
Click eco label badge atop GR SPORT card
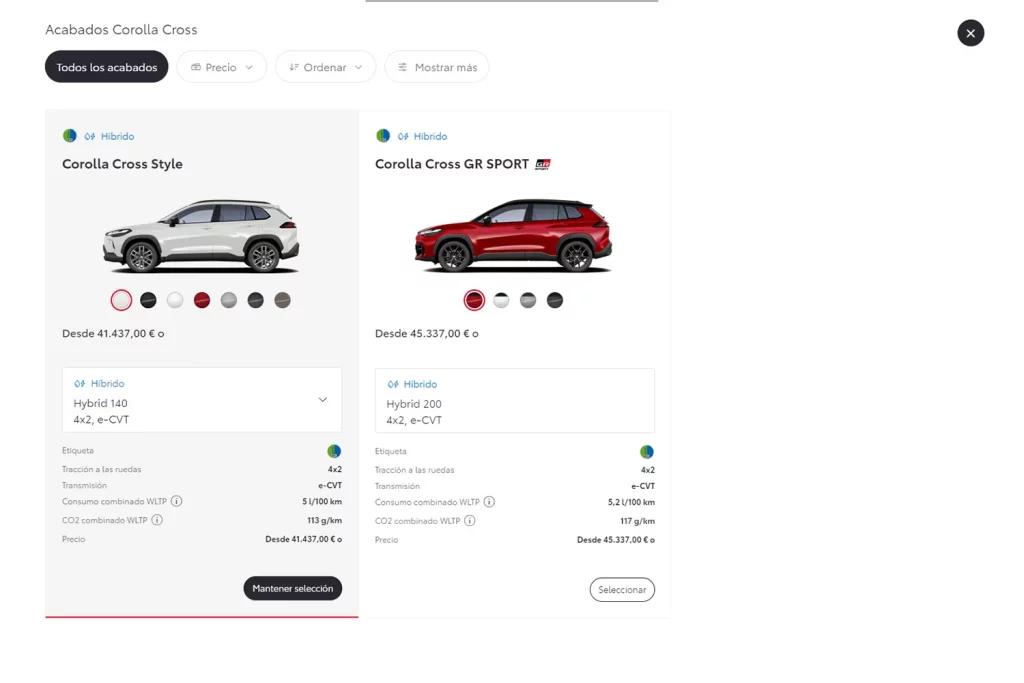[x=383, y=136]
